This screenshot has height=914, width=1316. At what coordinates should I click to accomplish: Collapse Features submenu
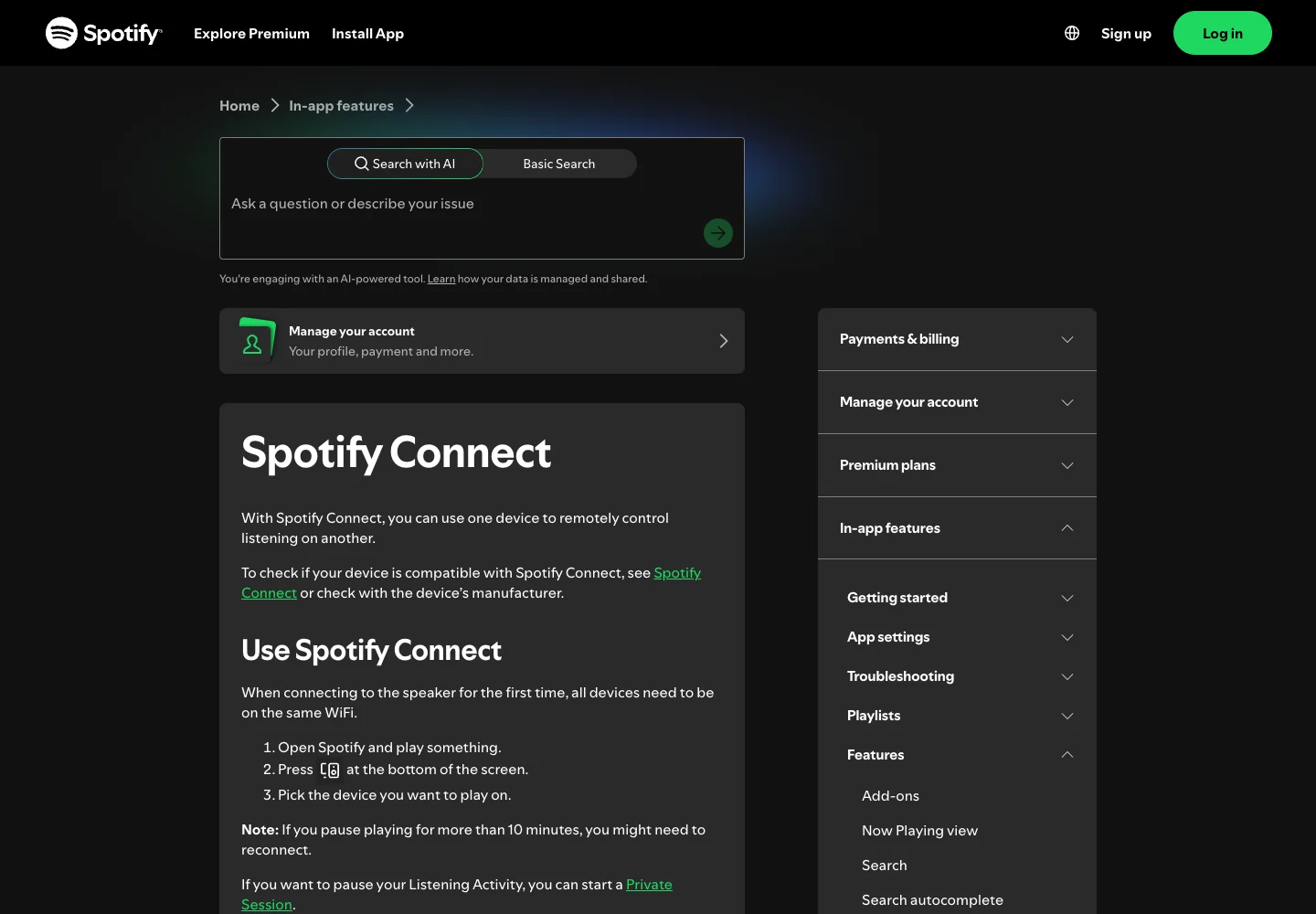click(x=960, y=755)
